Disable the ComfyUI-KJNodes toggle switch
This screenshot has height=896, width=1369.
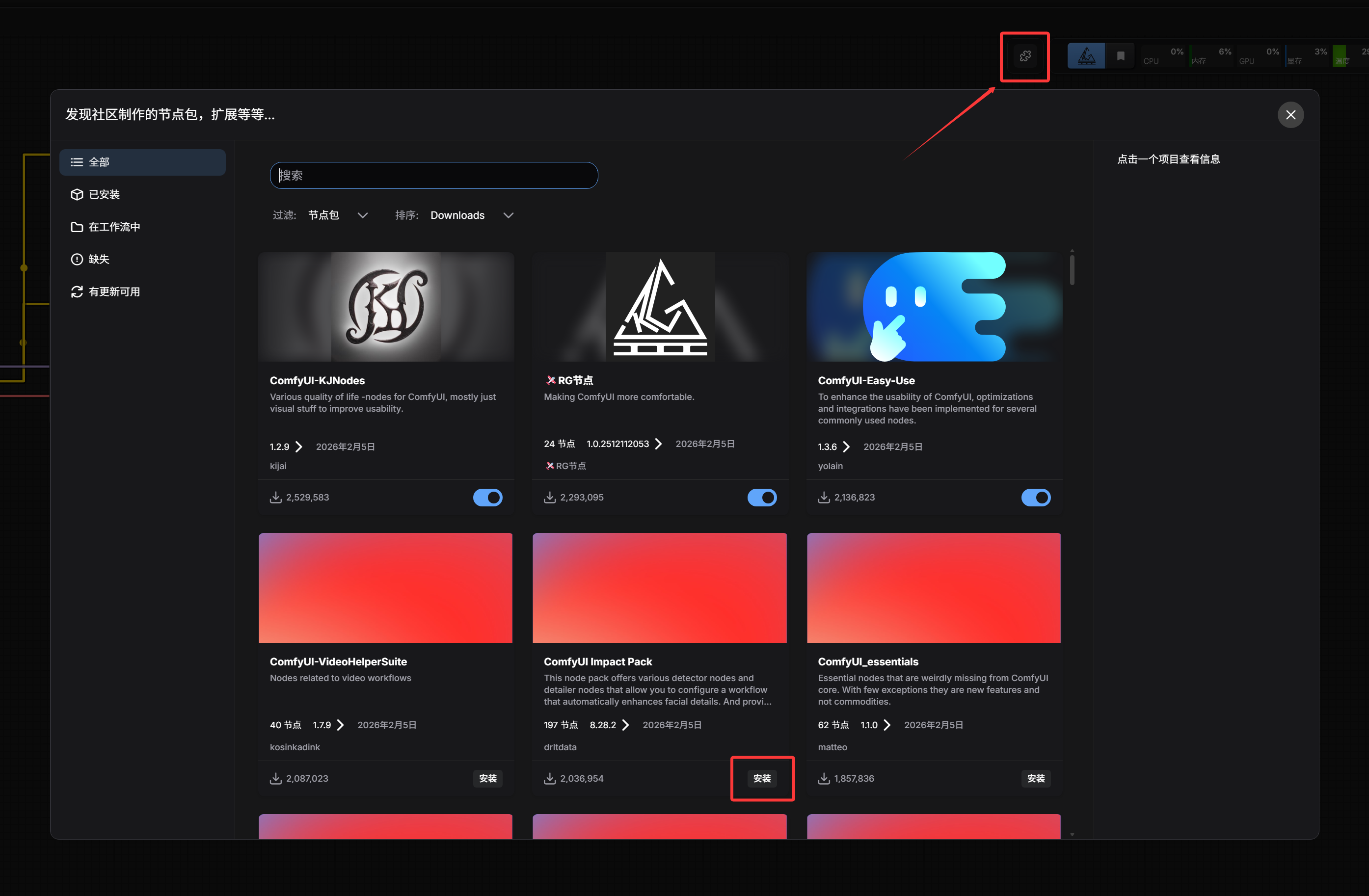pos(487,498)
